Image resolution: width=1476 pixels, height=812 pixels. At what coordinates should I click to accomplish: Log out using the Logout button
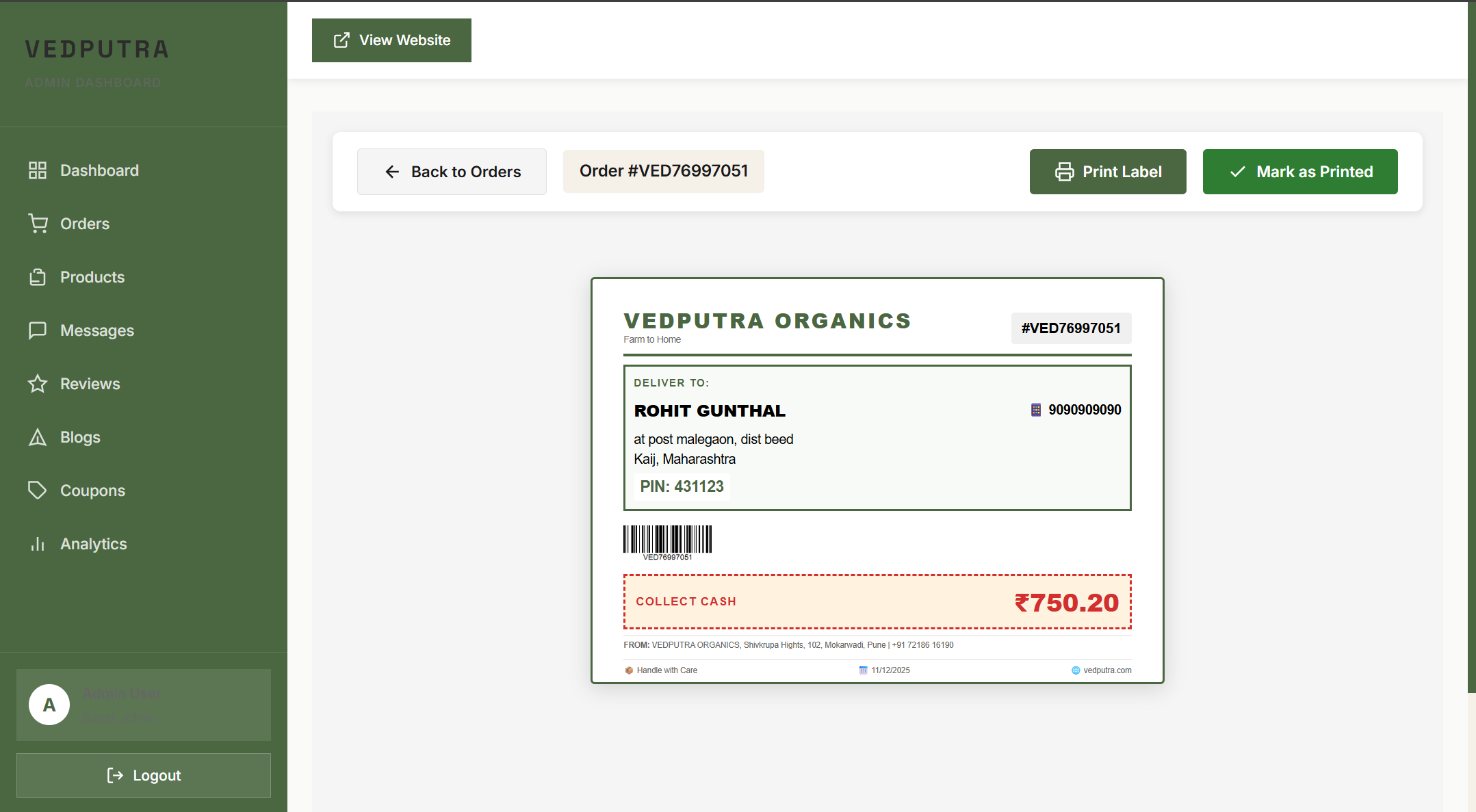144,775
